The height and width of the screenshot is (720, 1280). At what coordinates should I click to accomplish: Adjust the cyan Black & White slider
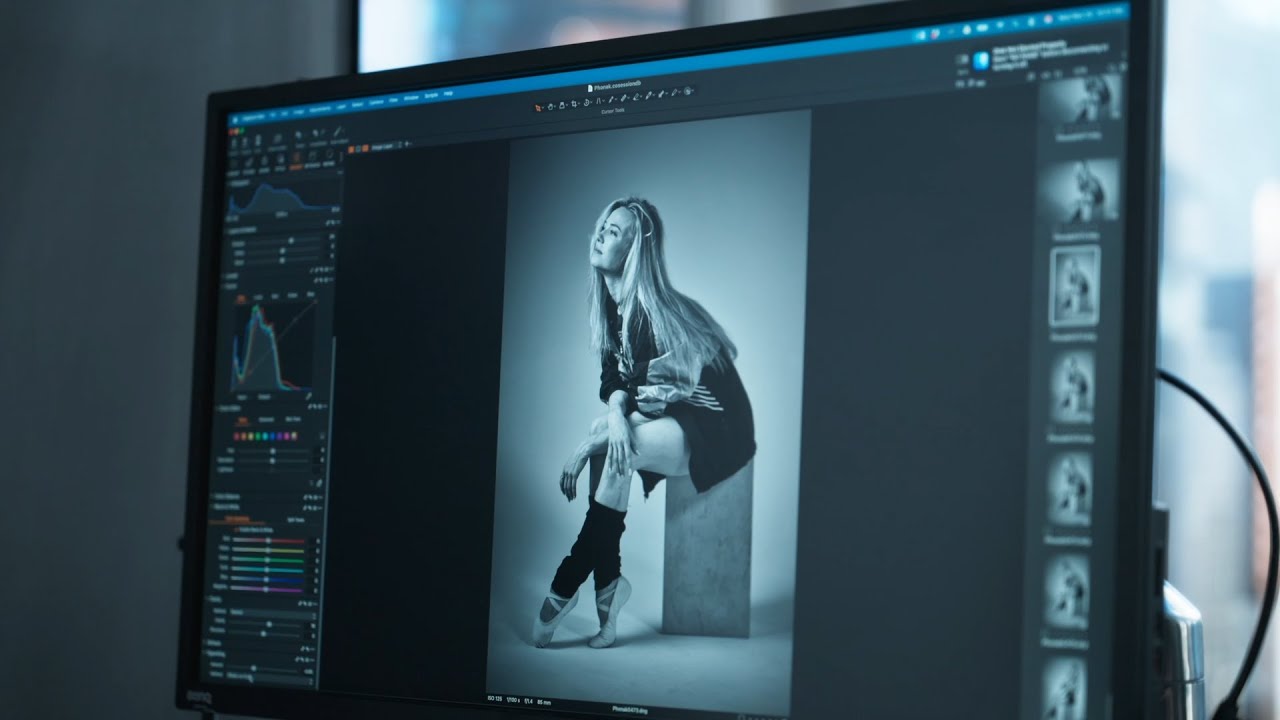coord(269,568)
